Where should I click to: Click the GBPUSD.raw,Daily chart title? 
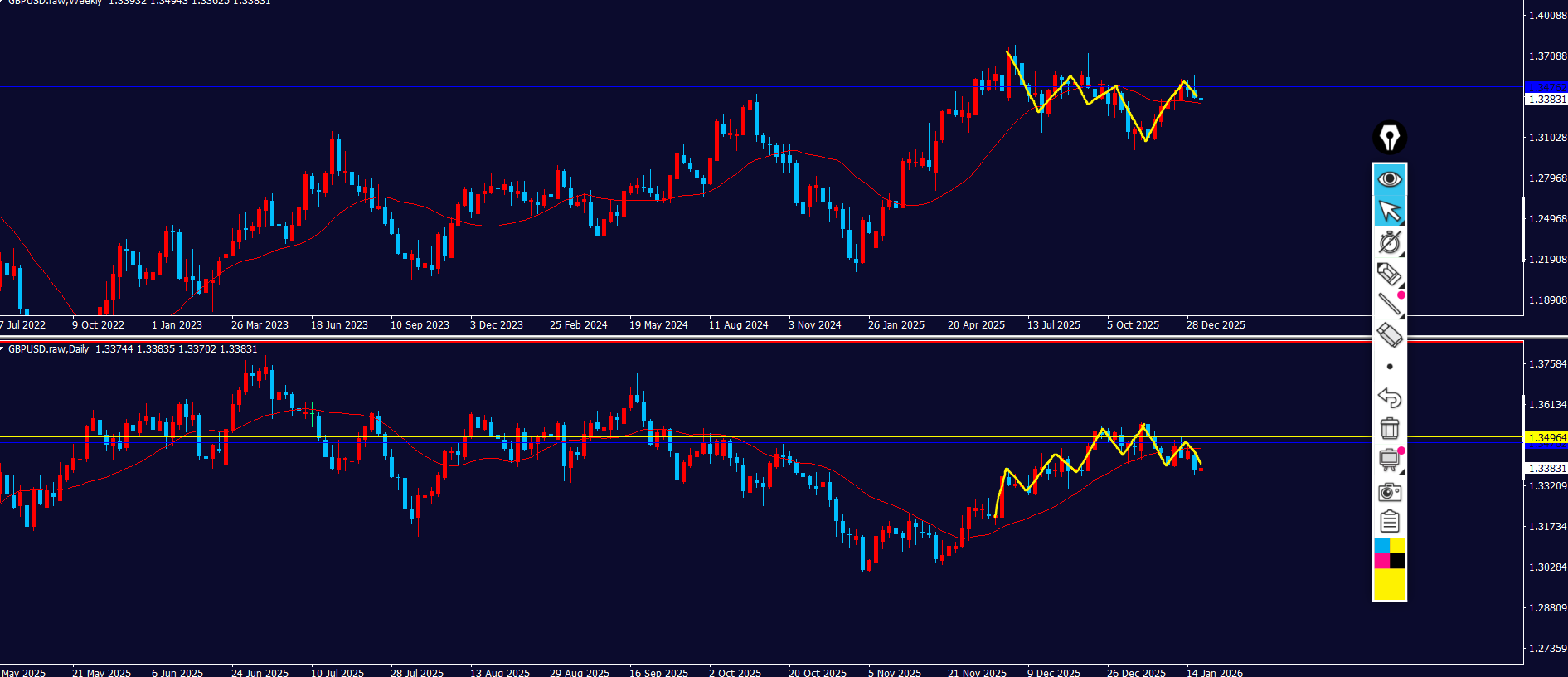pos(48,349)
